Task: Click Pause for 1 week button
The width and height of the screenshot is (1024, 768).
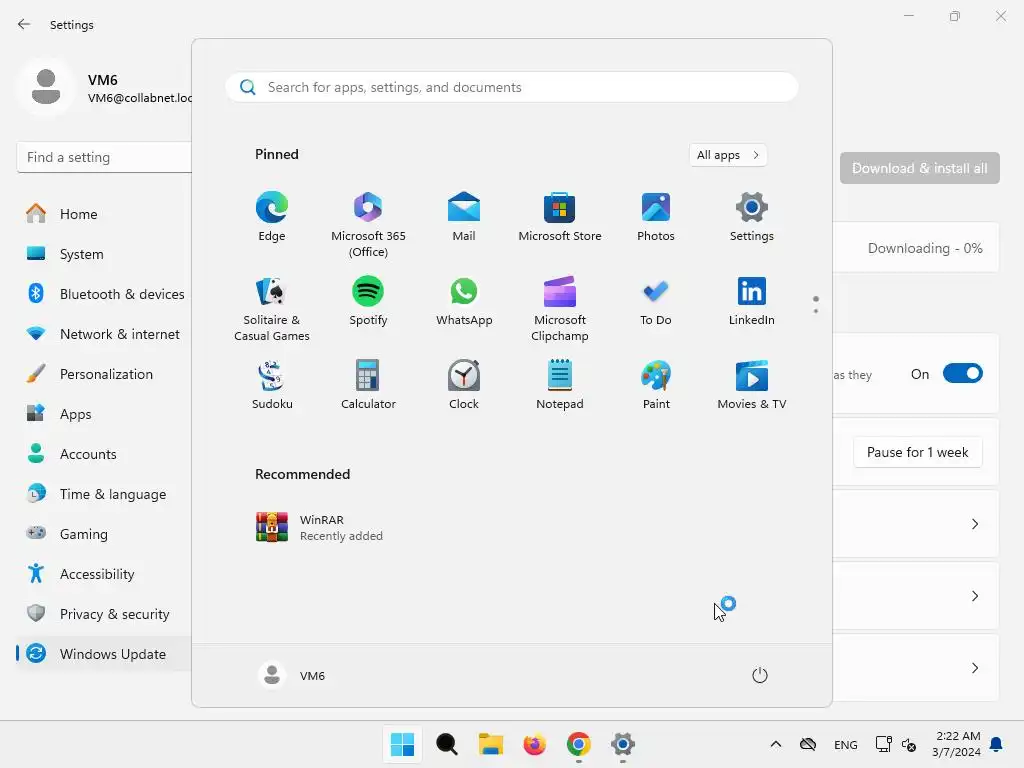Action: click(x=918, y=452)
